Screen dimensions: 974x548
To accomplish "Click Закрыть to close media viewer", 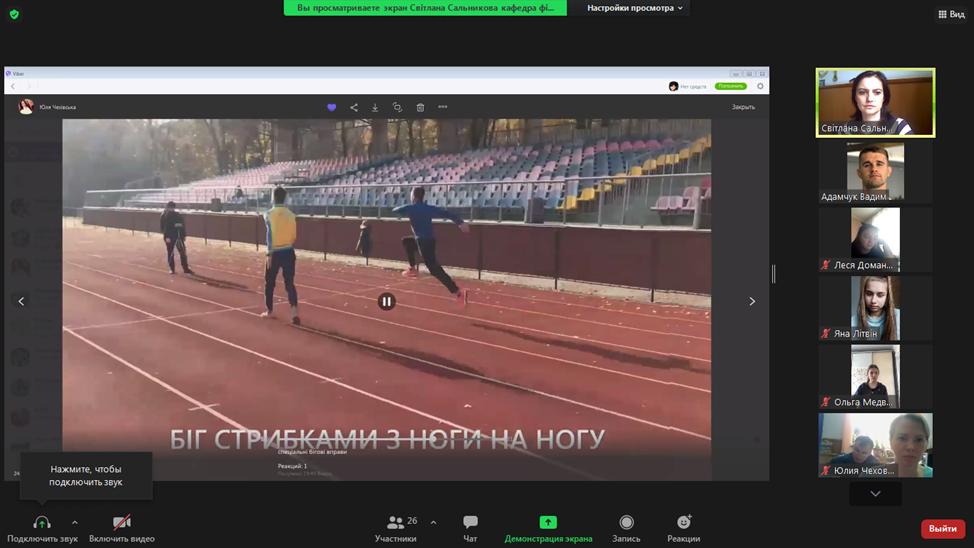I will pos(743,107).
